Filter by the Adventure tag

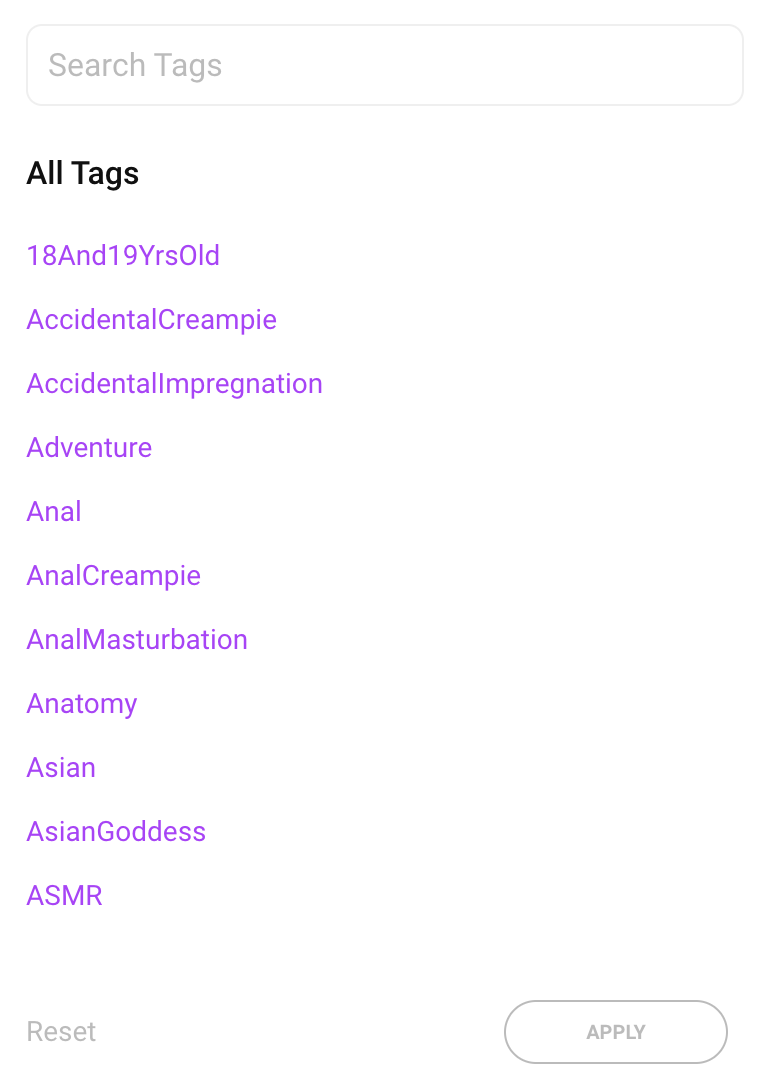pyautogui.click(x=89, y=448)
